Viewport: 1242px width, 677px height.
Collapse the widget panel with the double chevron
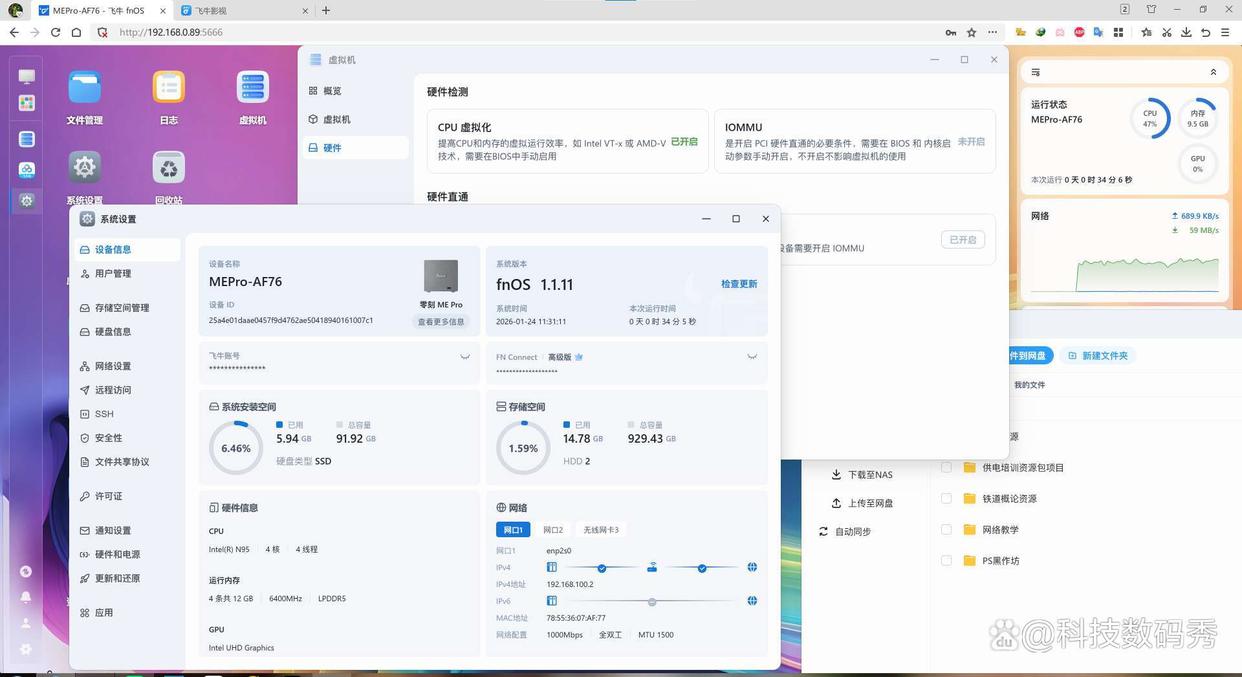click(x=1213, y=72)
